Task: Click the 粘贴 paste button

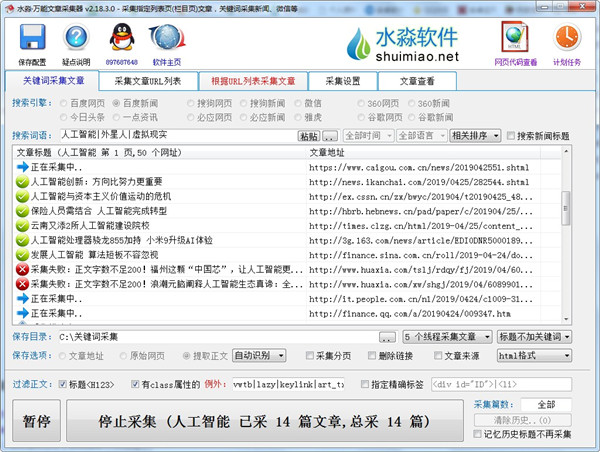Action: coord(309,136)
